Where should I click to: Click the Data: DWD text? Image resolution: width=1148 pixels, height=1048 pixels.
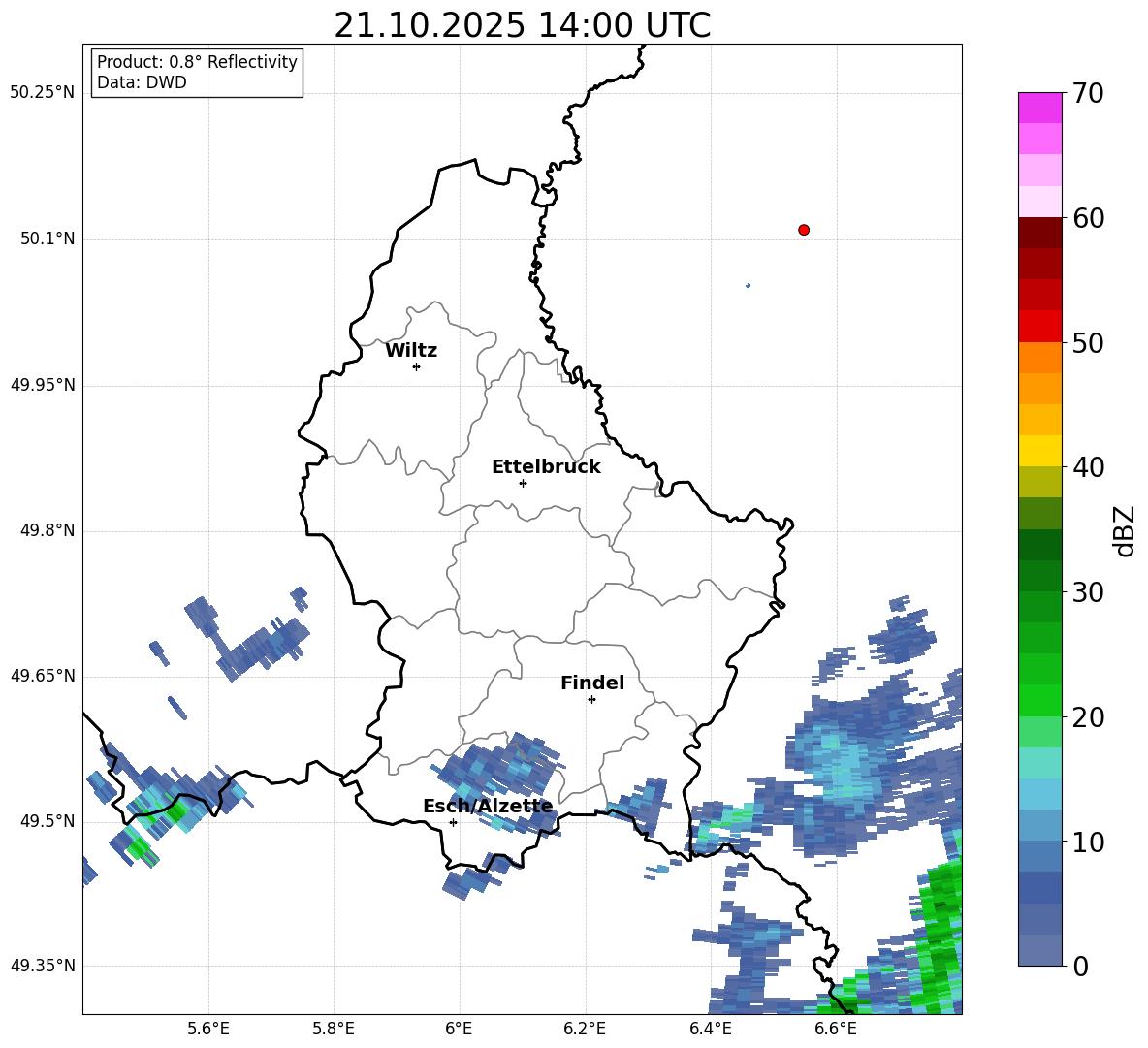(x=142, y=82)
